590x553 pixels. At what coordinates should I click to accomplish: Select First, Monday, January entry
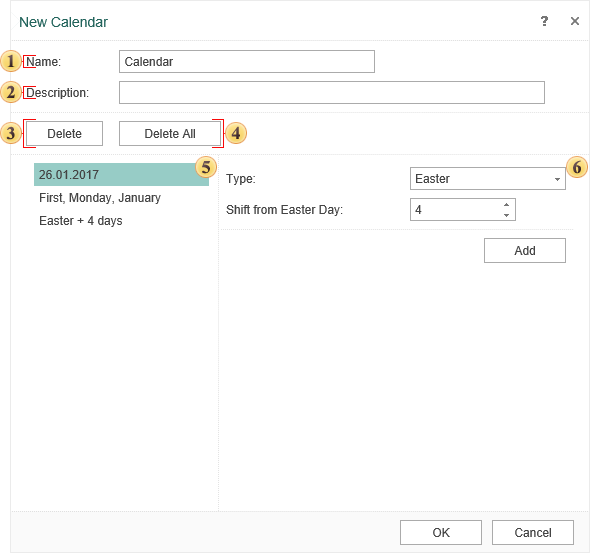click(100, 198)
